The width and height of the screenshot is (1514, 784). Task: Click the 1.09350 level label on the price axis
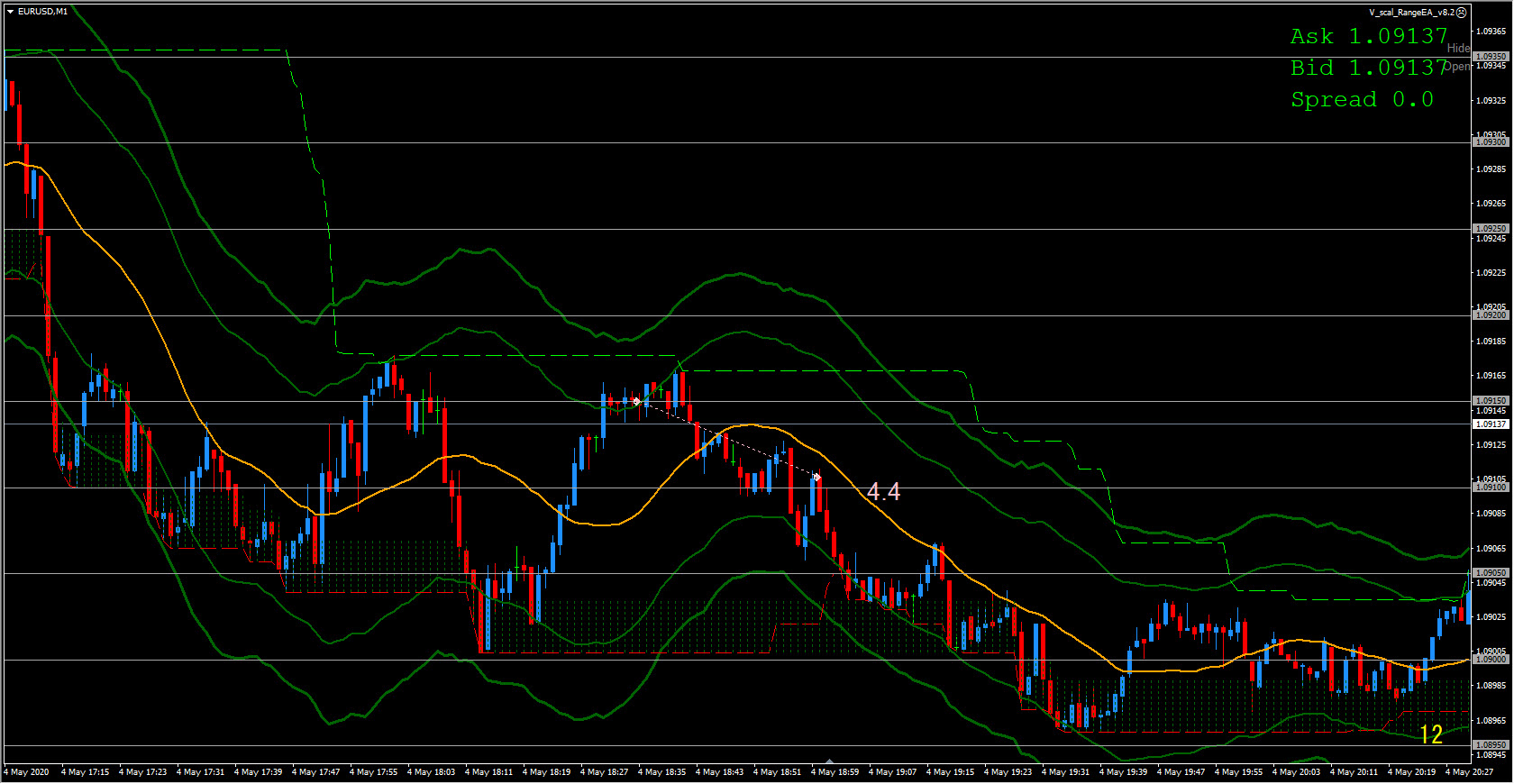(1491, 56)
